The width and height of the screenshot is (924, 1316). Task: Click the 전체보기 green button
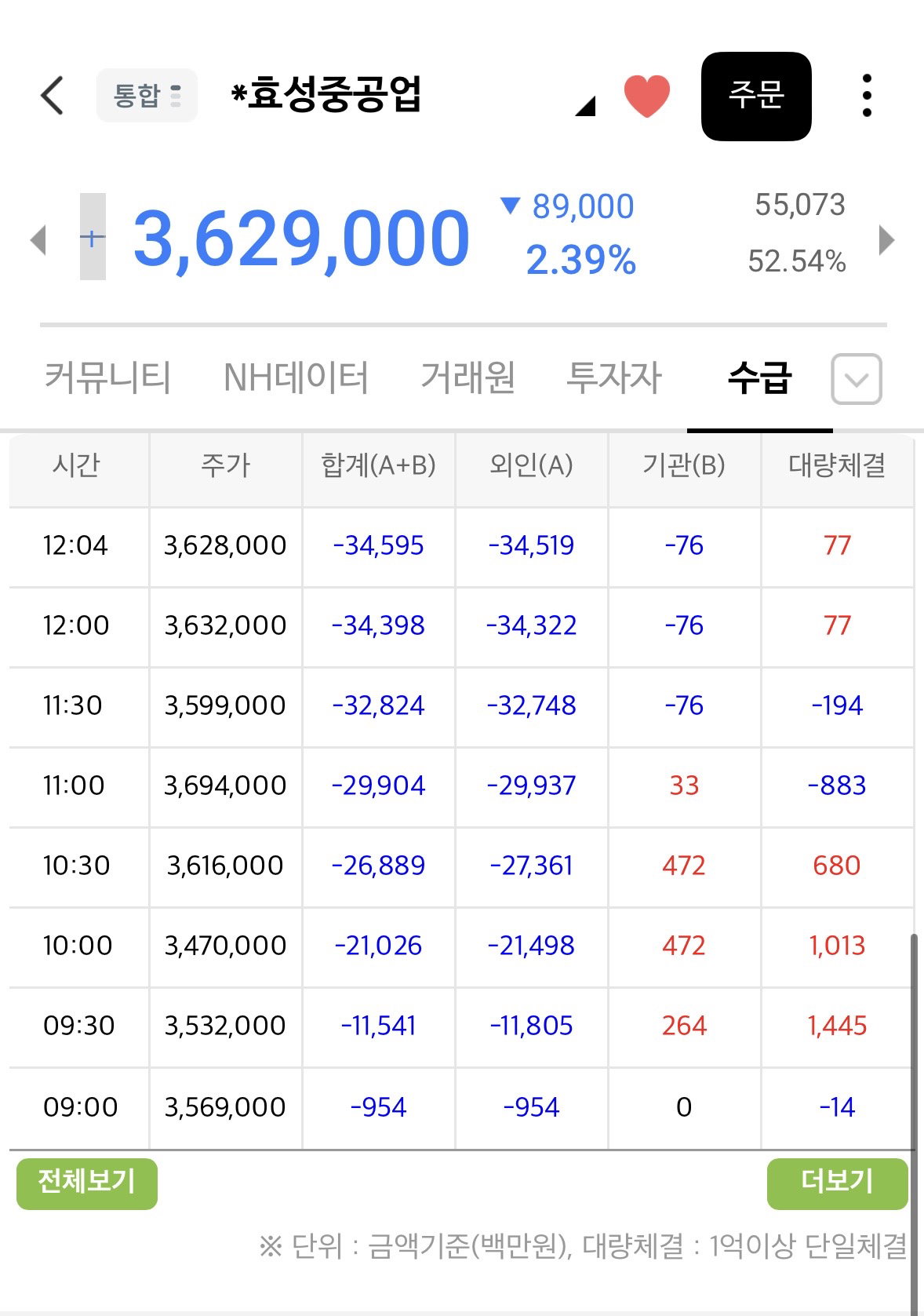(87, 1183)
